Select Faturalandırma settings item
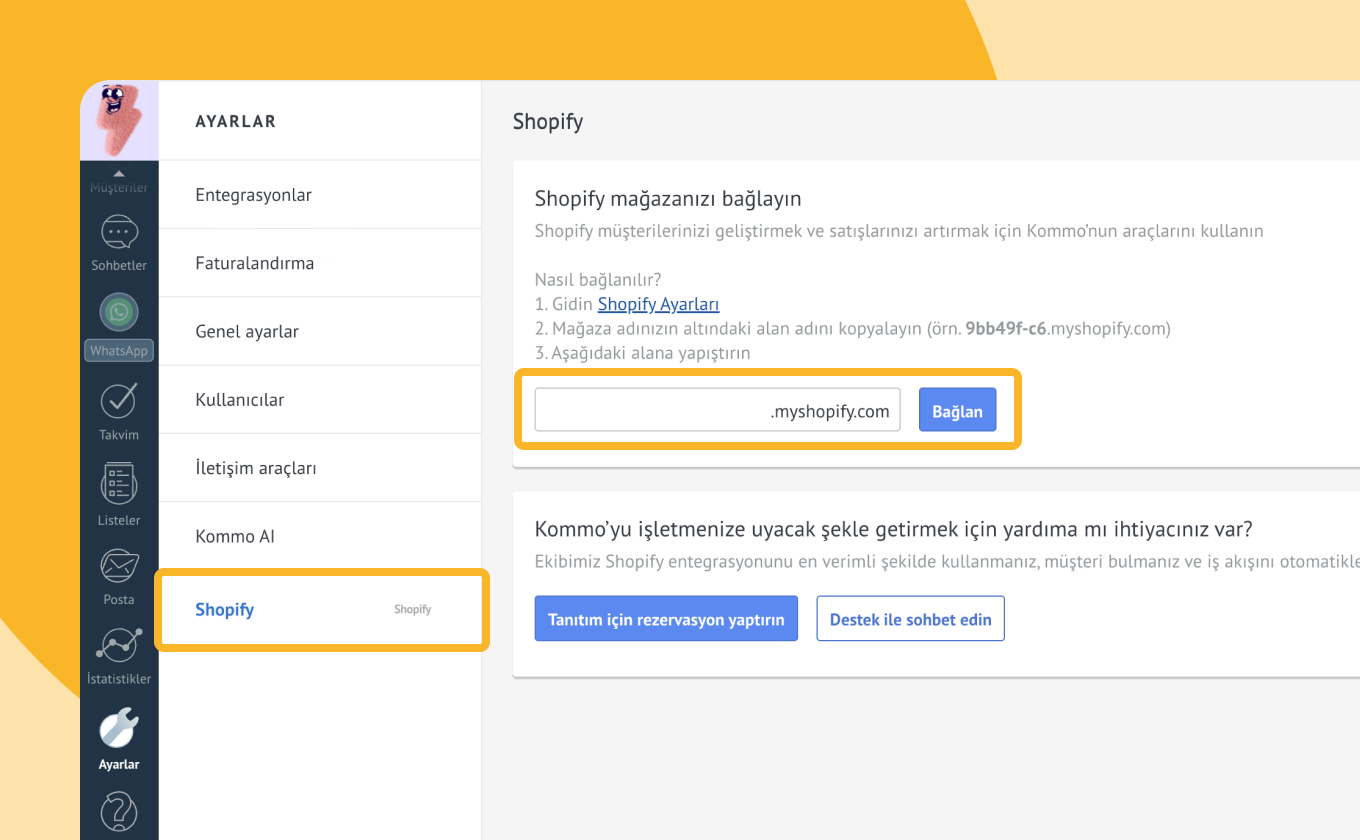Screen dimensions: 1360x840 [320, 263]
